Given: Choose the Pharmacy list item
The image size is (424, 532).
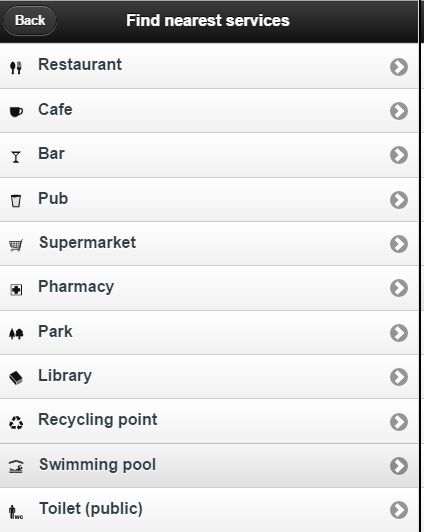Looking at the screenshot, I should 209,288.
